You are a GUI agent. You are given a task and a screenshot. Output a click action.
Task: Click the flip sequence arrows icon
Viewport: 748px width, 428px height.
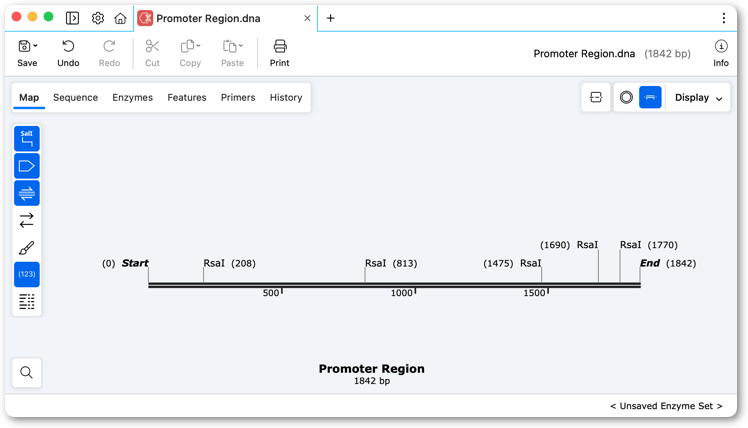coord(27,220)
